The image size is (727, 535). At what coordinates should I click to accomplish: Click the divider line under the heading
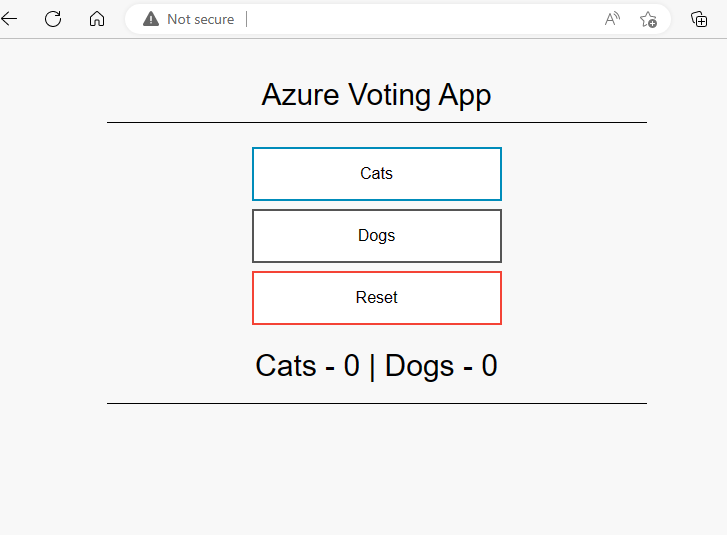376,122
